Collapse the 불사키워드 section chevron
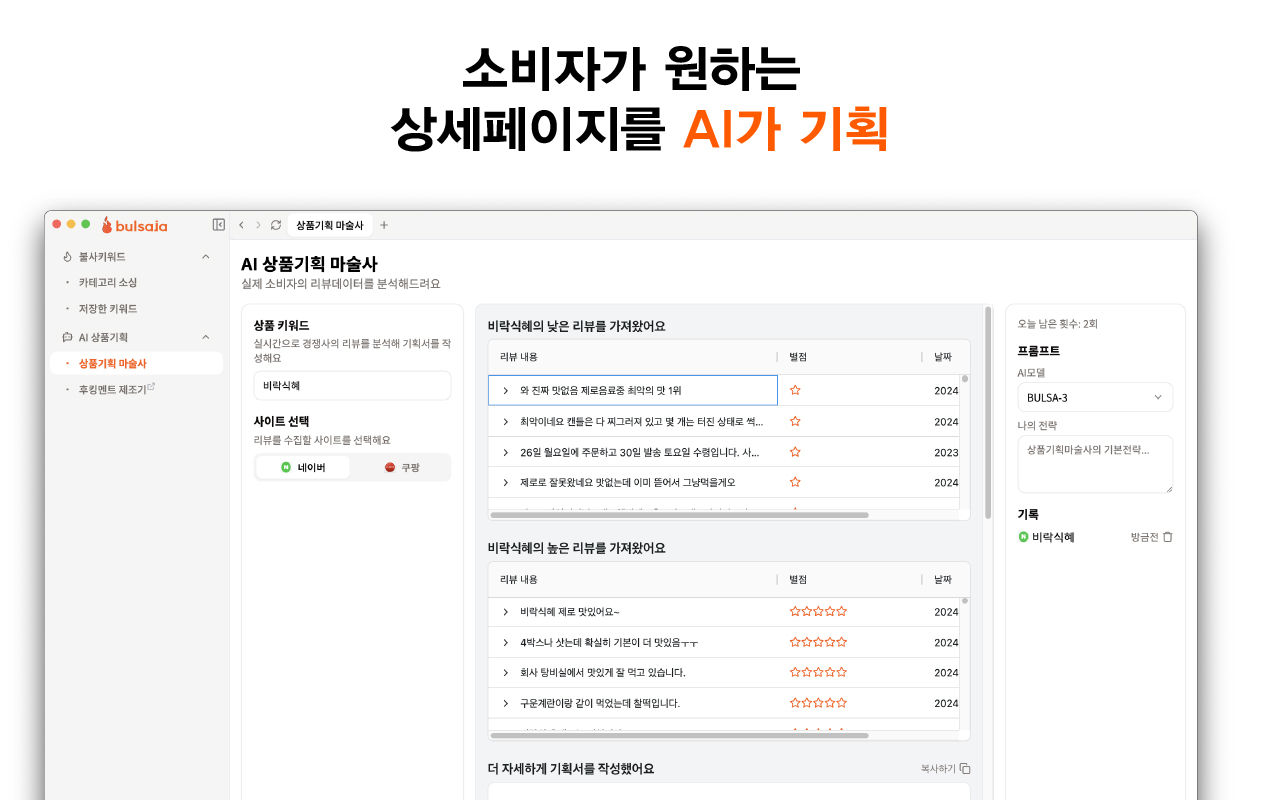The height and width of the screenshot is (800, 1280). [206, 257]
